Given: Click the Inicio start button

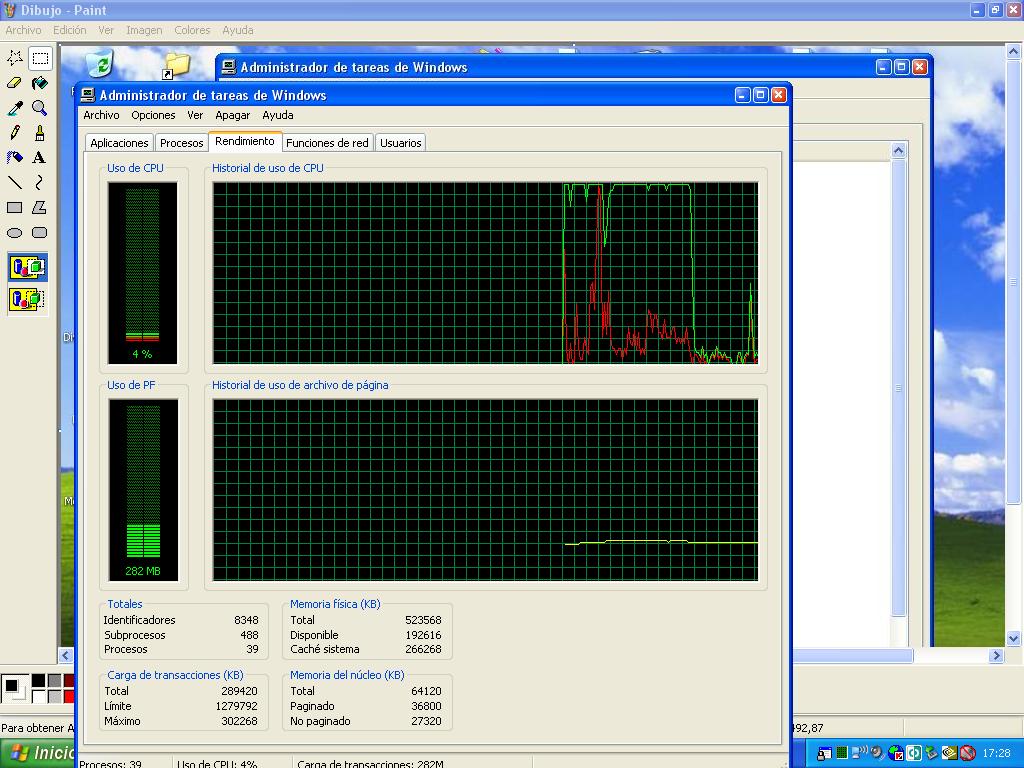Looking at the screenshot, I should click(40, 753).
